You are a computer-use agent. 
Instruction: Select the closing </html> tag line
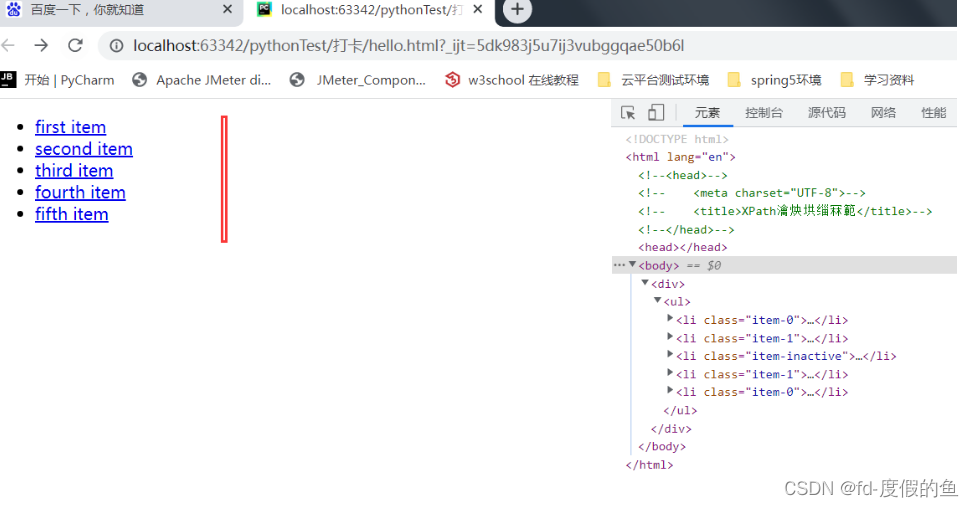coord(650,465)
